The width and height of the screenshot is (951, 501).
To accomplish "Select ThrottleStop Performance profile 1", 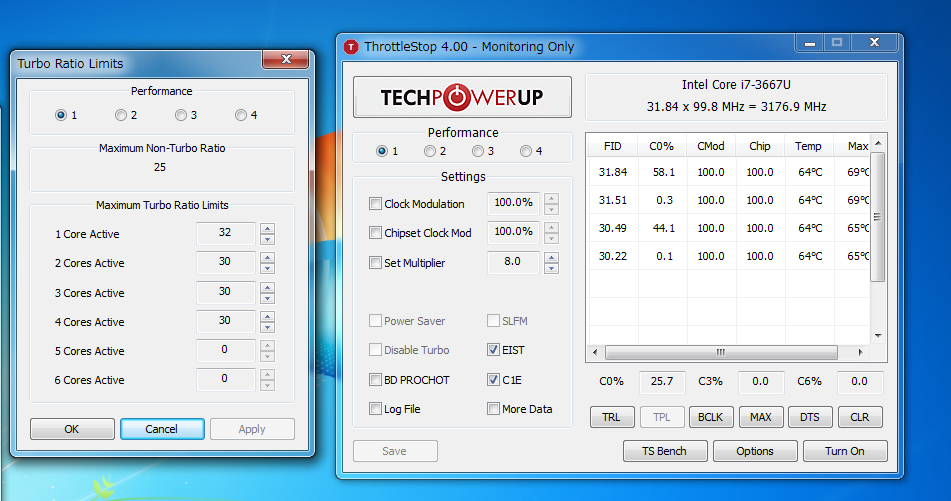I will point(381,151).
